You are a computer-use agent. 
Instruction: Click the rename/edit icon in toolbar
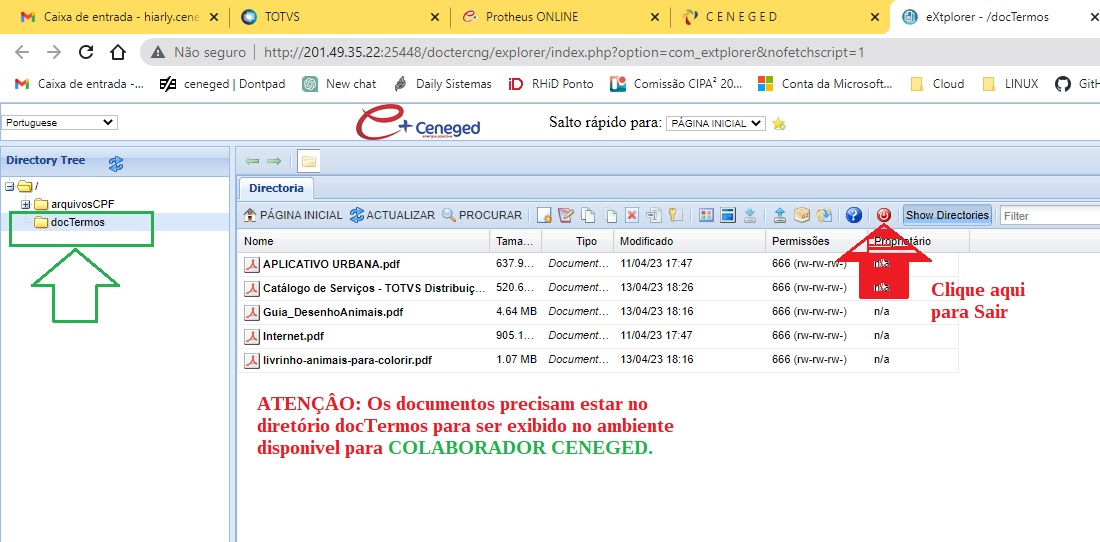click(566, 215)
